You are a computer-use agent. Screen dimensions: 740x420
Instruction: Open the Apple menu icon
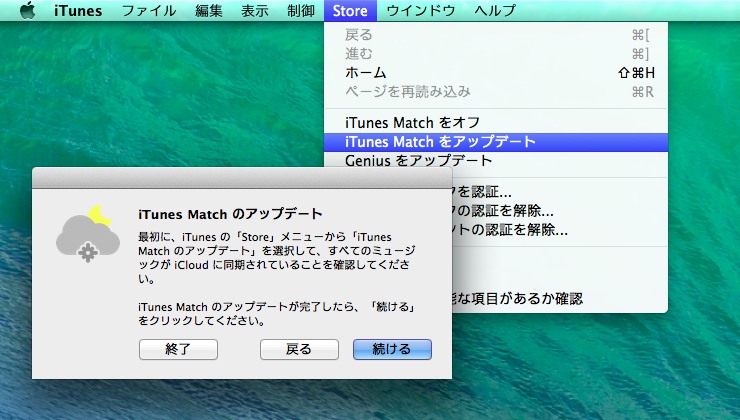(27, 10)
